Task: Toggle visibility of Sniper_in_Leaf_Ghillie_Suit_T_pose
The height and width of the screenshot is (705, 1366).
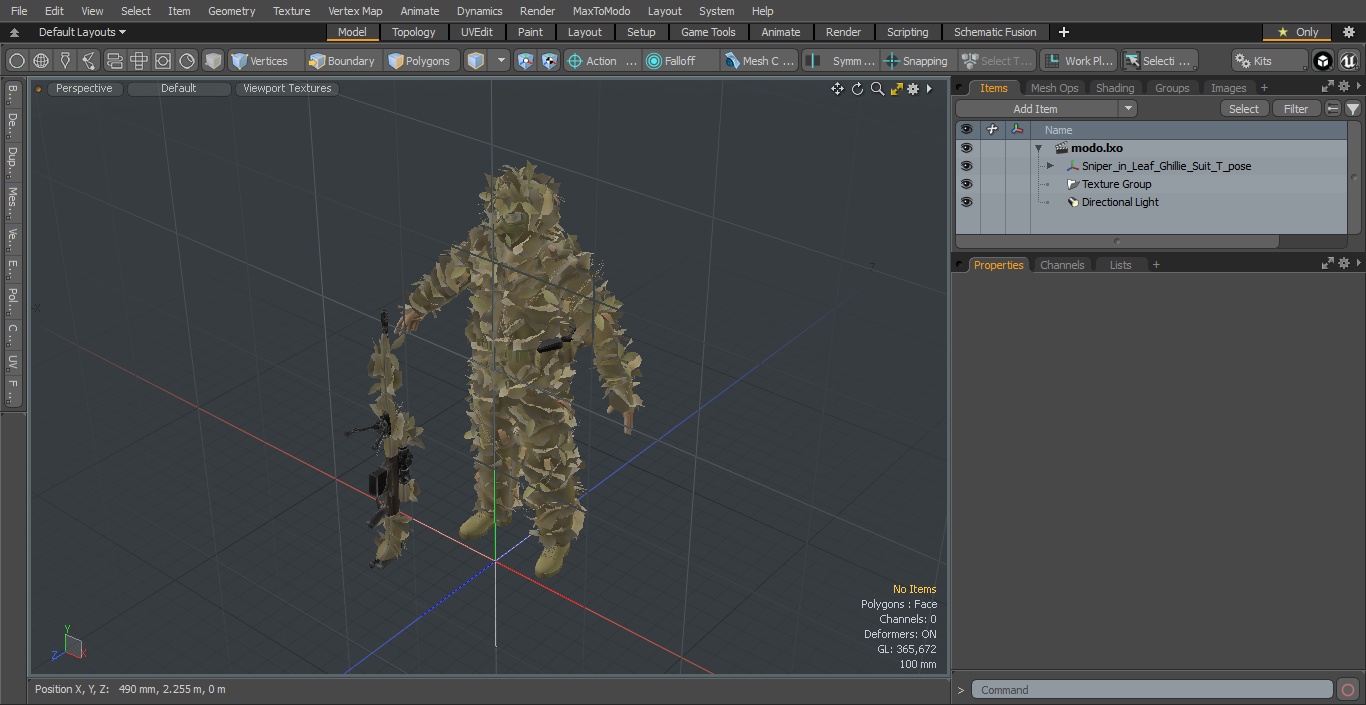Action: (x=966, y=166)
